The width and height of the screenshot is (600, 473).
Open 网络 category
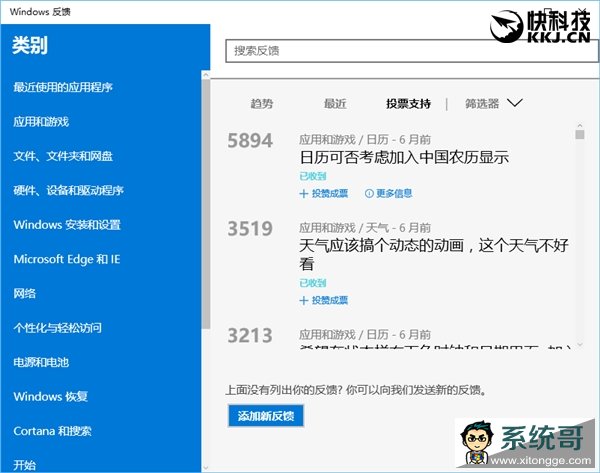[24, 294]
